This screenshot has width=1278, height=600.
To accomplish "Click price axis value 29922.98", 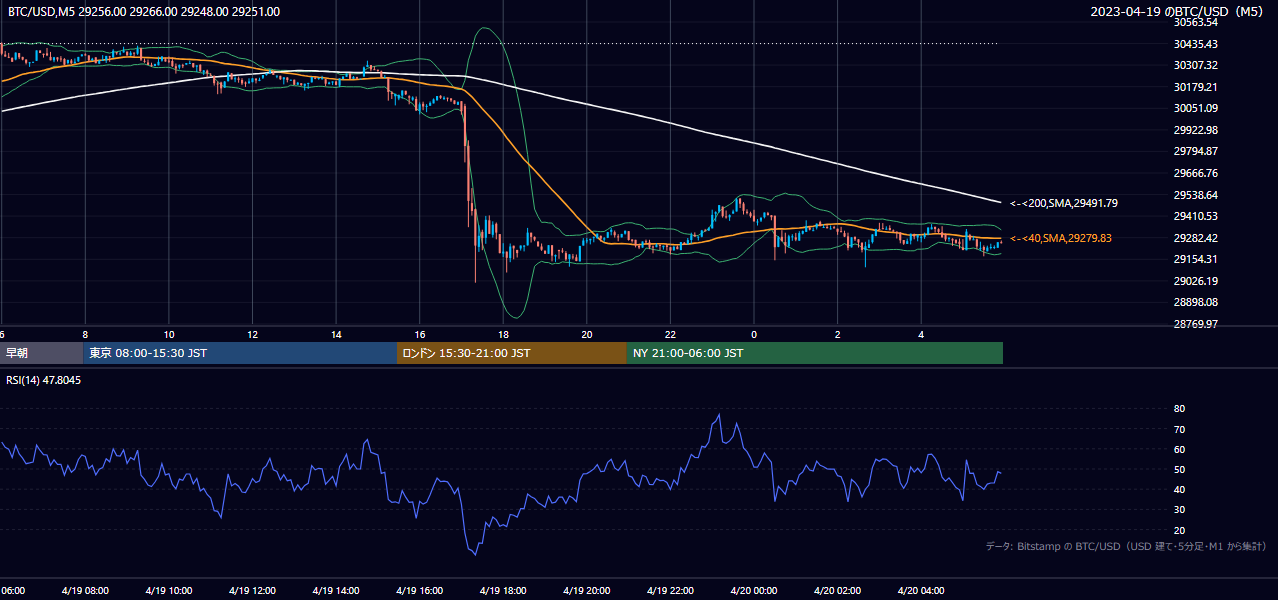I will pos(1196,130).
